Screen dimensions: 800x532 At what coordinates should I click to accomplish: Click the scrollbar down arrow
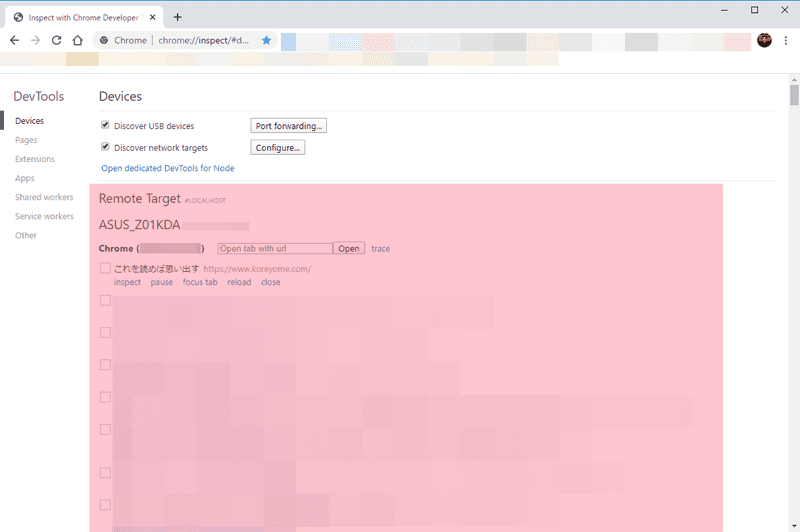tap(794, 525)
